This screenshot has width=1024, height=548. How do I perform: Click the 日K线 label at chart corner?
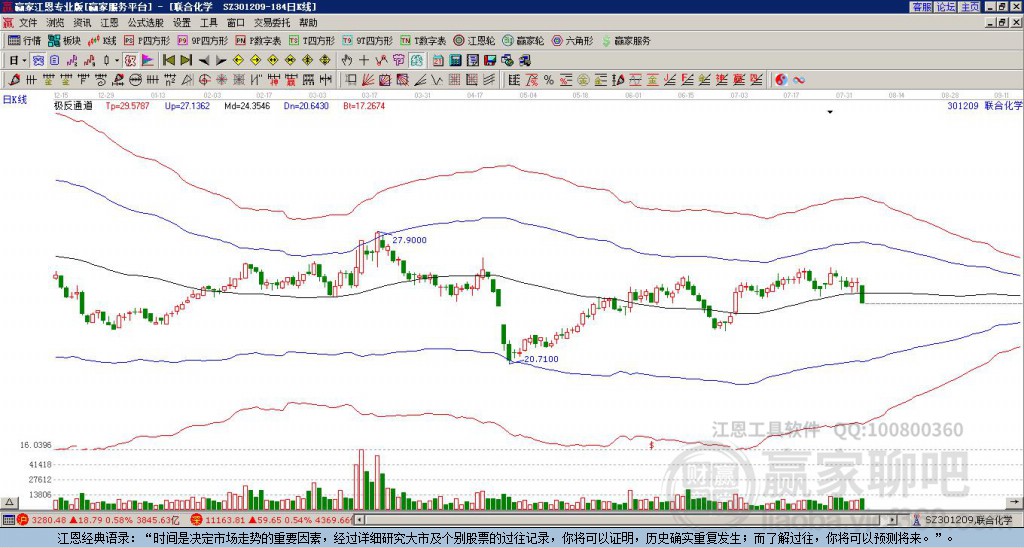(15, 100)
